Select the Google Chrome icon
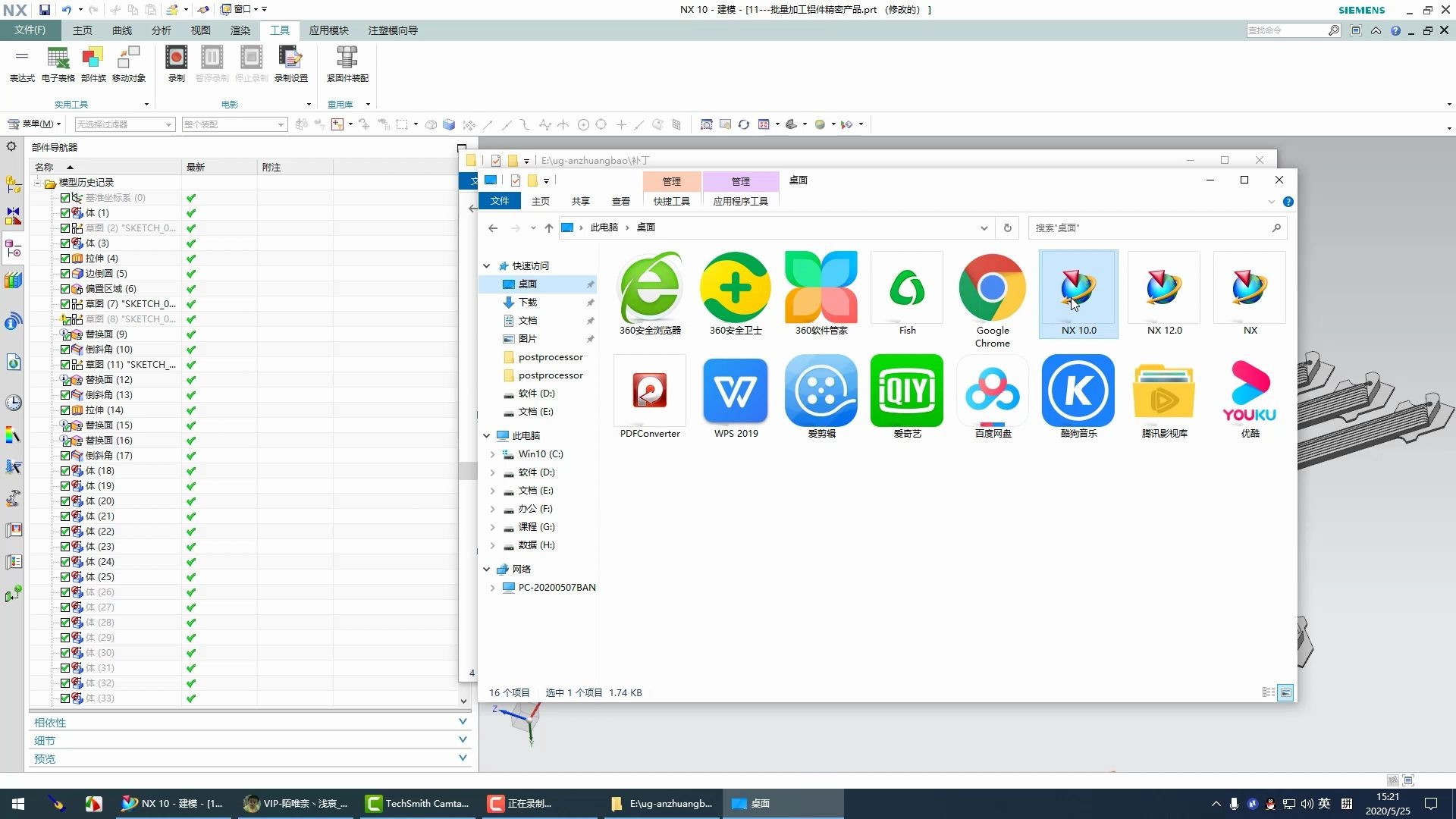1456x819 pixels. point(993,300)
